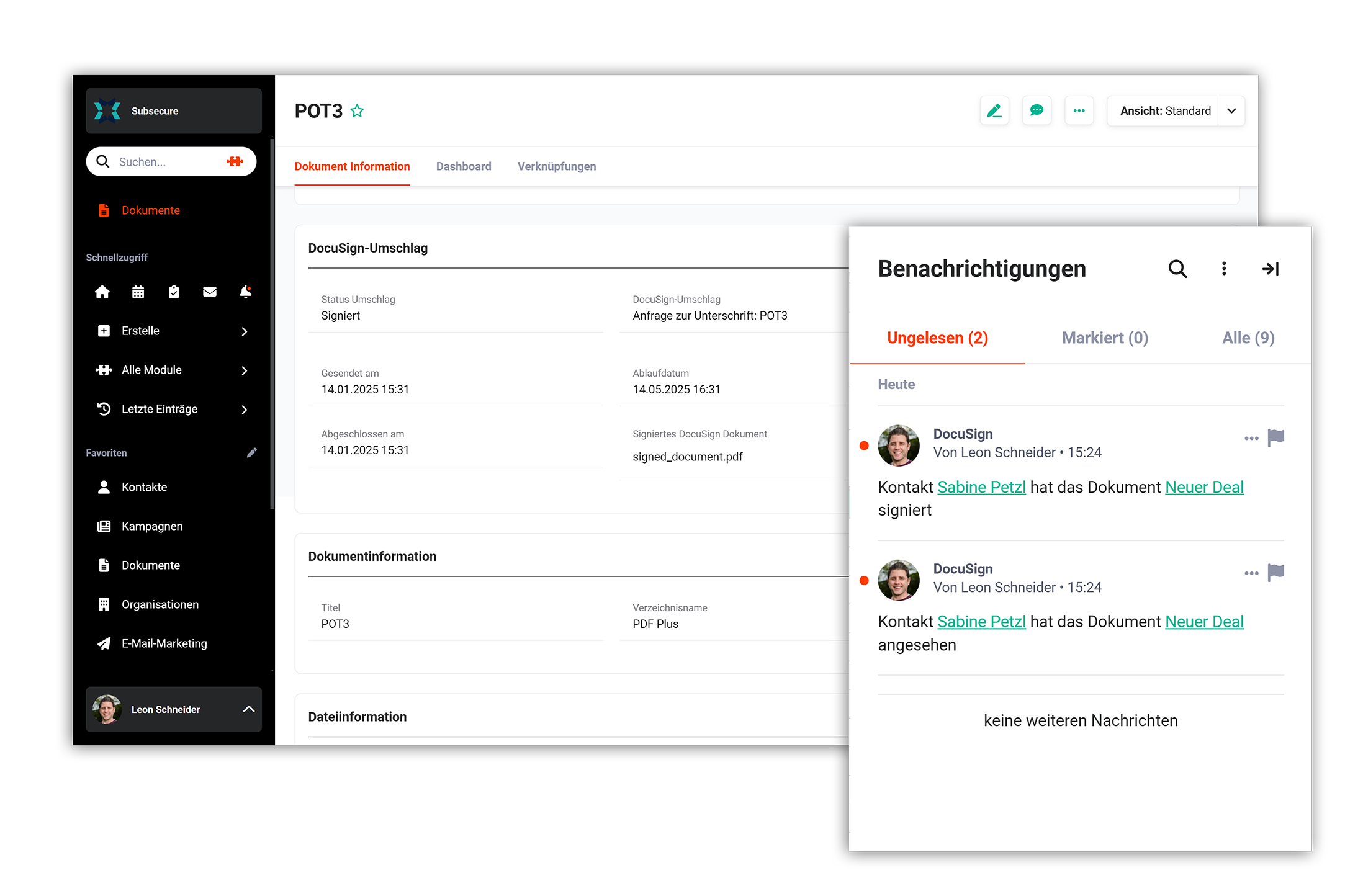Open the Ansicht Standard dropdown arrow

point(1231,111)
